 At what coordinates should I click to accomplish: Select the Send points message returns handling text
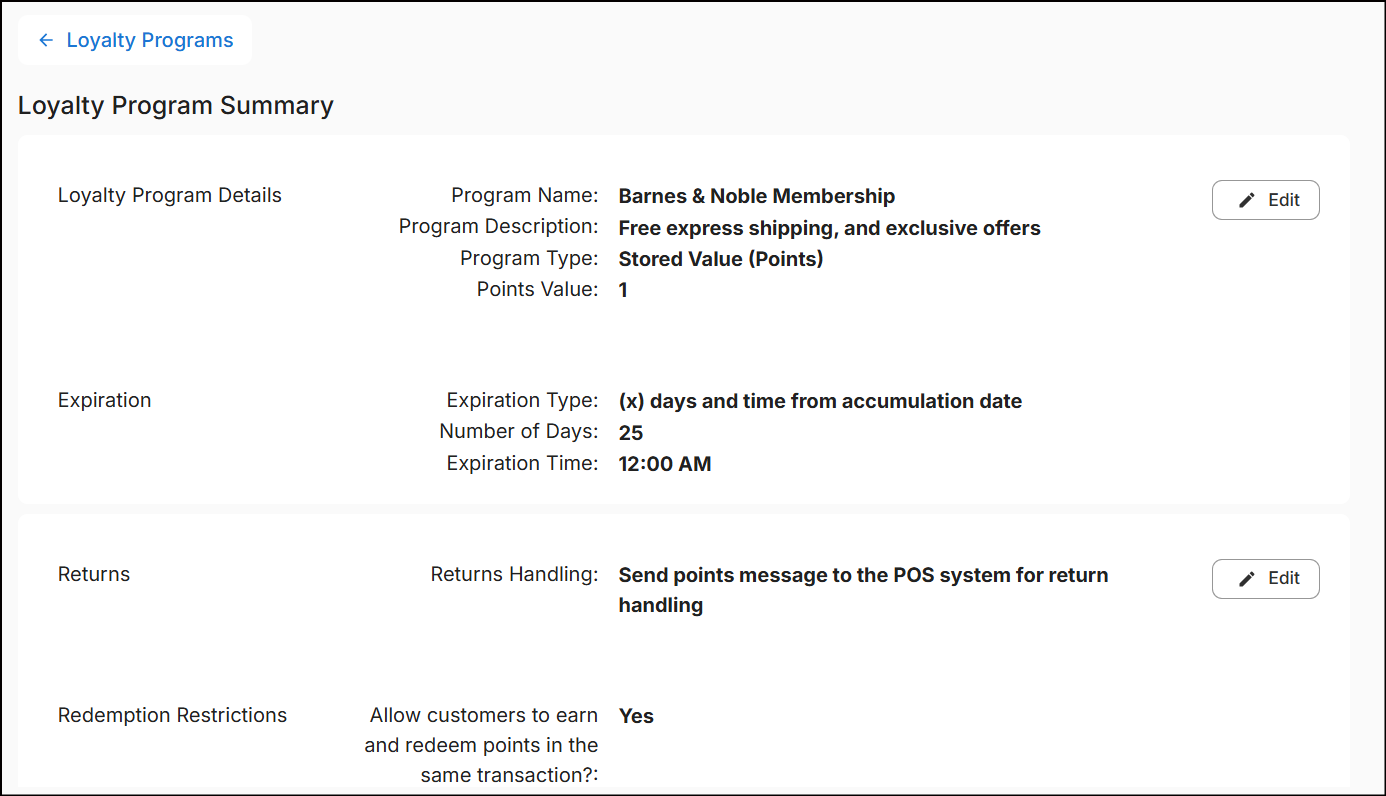tap(864, 590)
